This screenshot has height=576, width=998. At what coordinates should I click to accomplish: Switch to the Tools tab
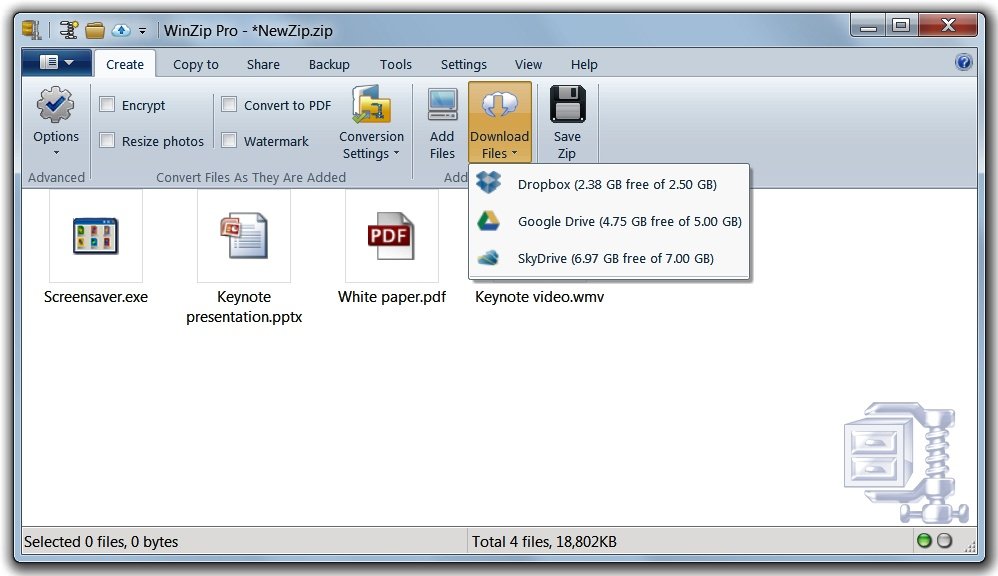pos(396,64)
